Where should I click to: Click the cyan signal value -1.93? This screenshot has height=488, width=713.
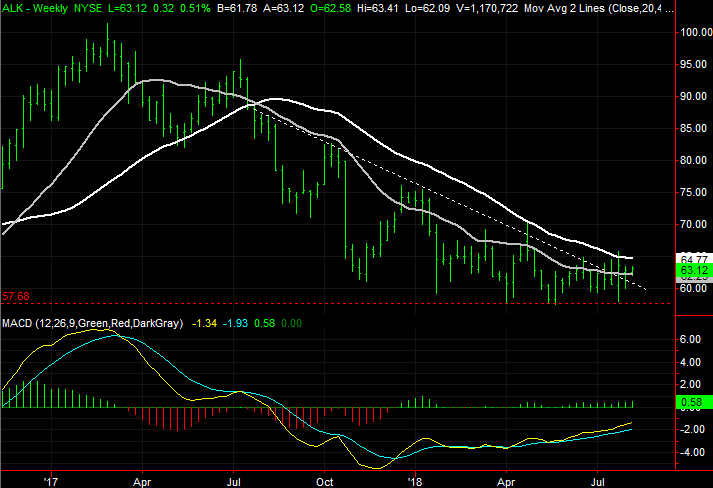pos(236,323)
